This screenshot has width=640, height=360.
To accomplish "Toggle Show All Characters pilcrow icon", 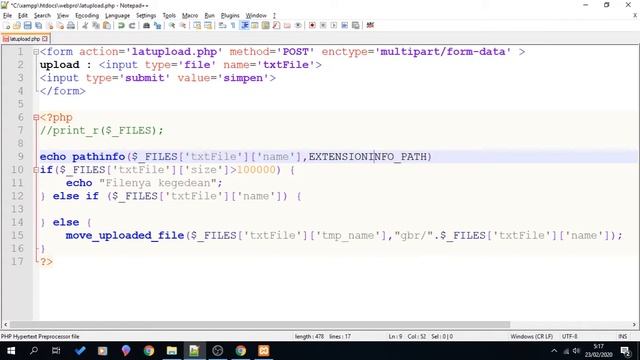I will click(233, 25).
